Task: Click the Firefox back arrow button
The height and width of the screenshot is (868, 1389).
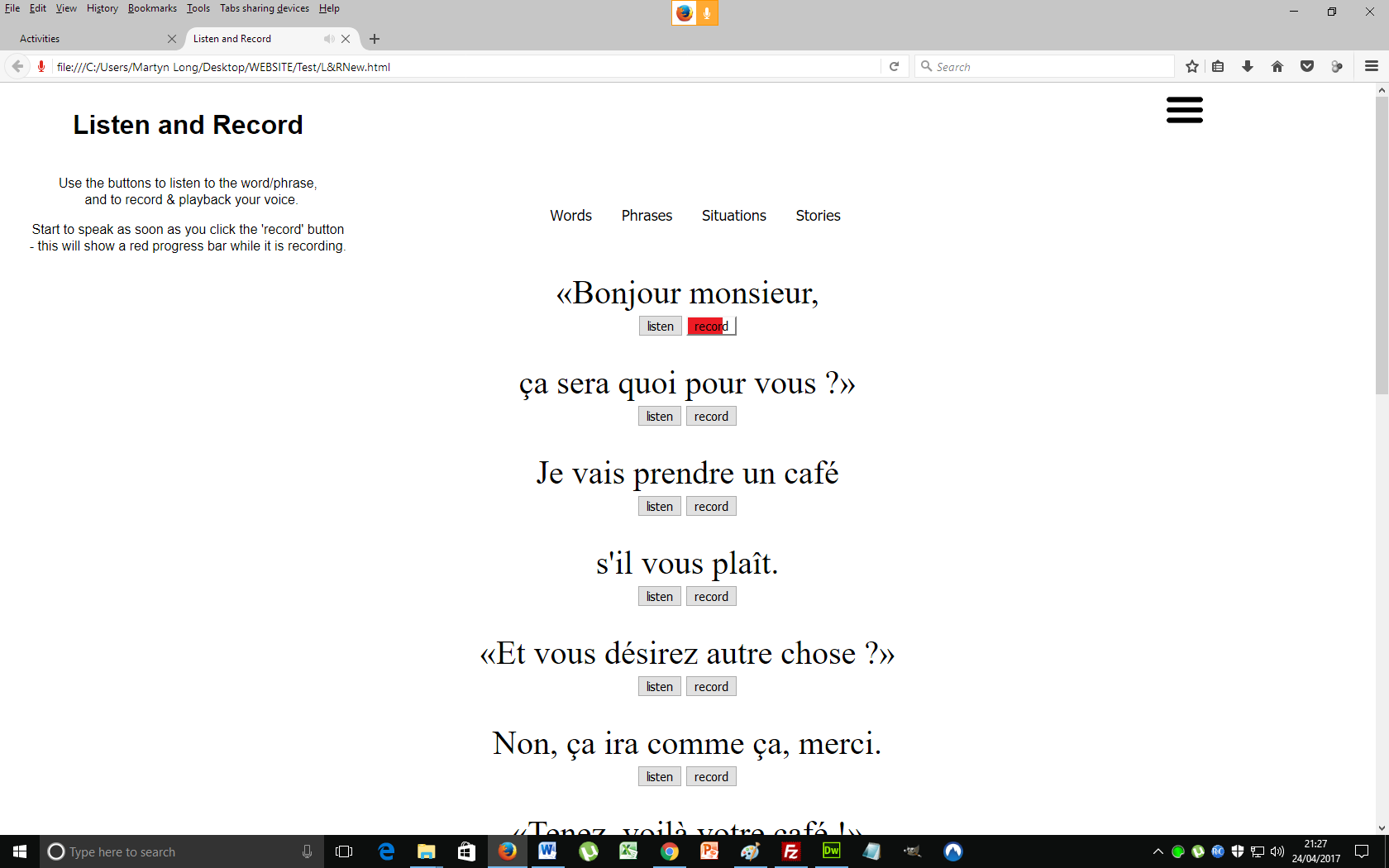Action: click(x=17, y=66)
